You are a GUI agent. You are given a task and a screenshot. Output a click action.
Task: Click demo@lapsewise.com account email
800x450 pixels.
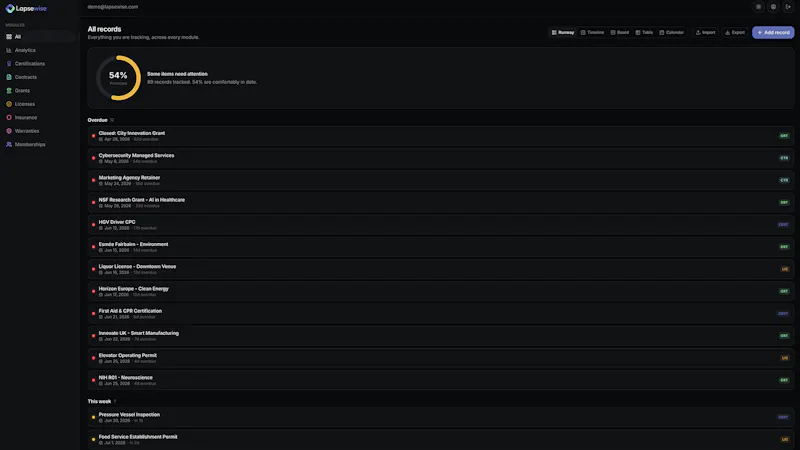[x=113, y=7]
